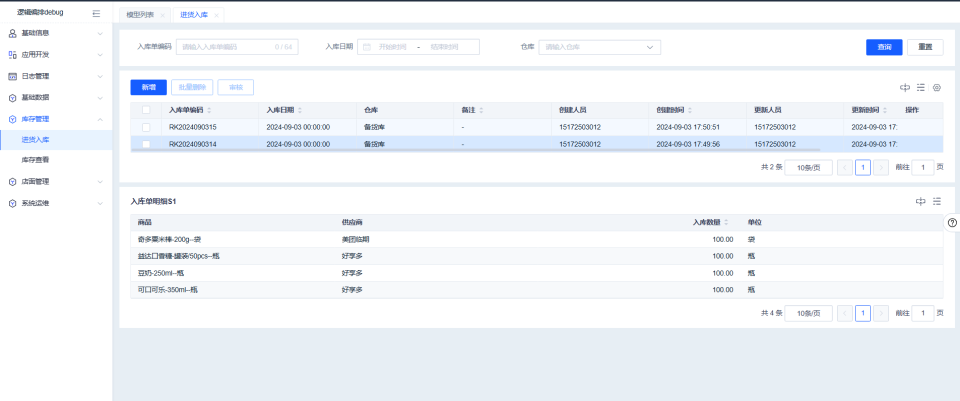Expand 应用开发 with its chevron
Viewport: 960px width, 401px height.
pos(100,54)
